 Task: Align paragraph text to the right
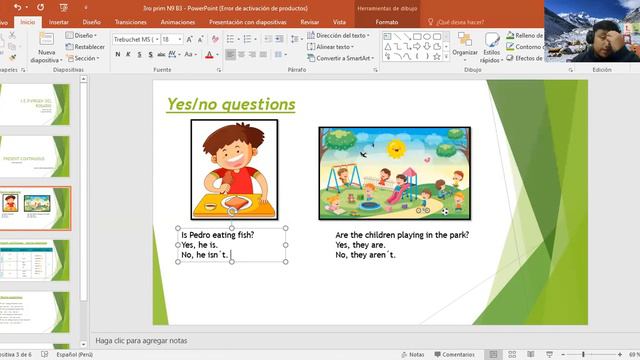[x=253, y=54]
